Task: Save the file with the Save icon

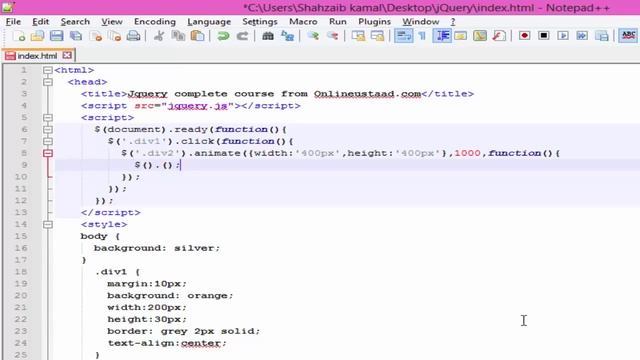Action: tap(56, 36)
